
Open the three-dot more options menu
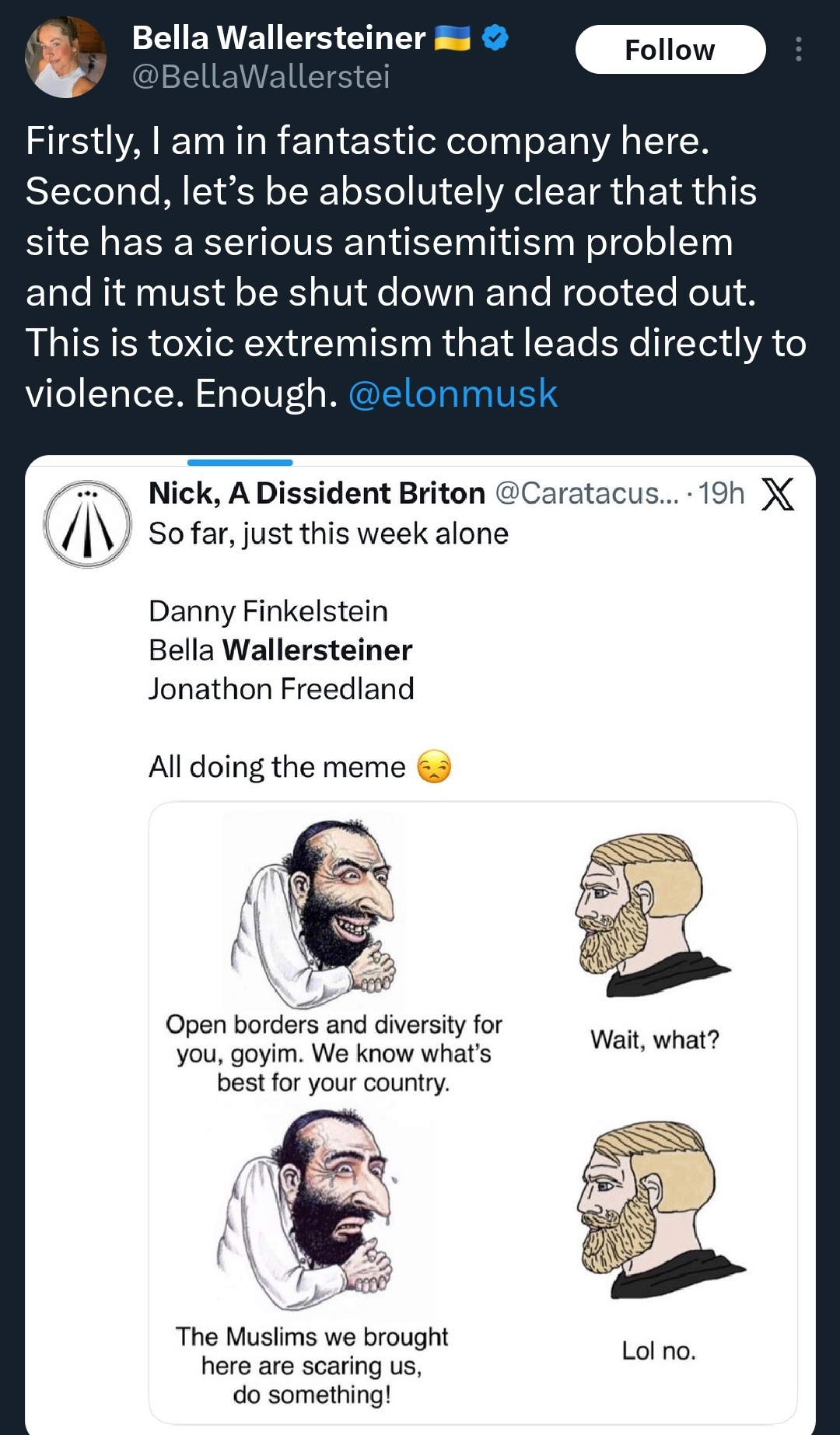pyautogui.click(x=798, y=49)
